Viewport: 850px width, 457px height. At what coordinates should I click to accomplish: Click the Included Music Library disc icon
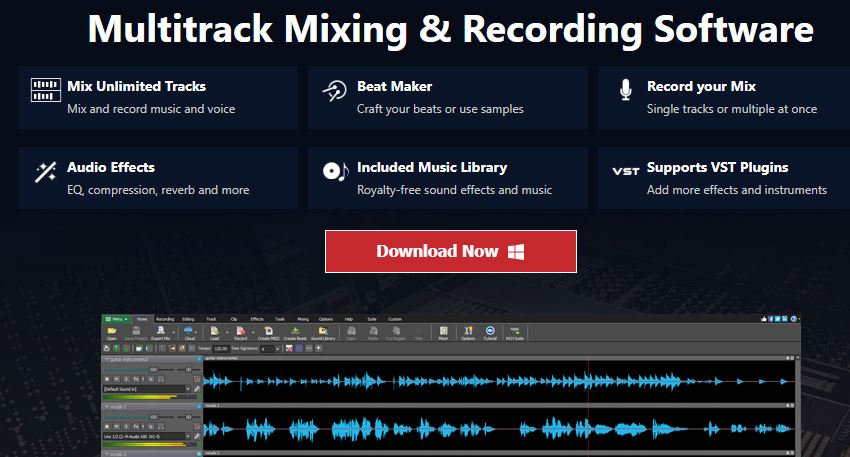[x=336, y=171]
